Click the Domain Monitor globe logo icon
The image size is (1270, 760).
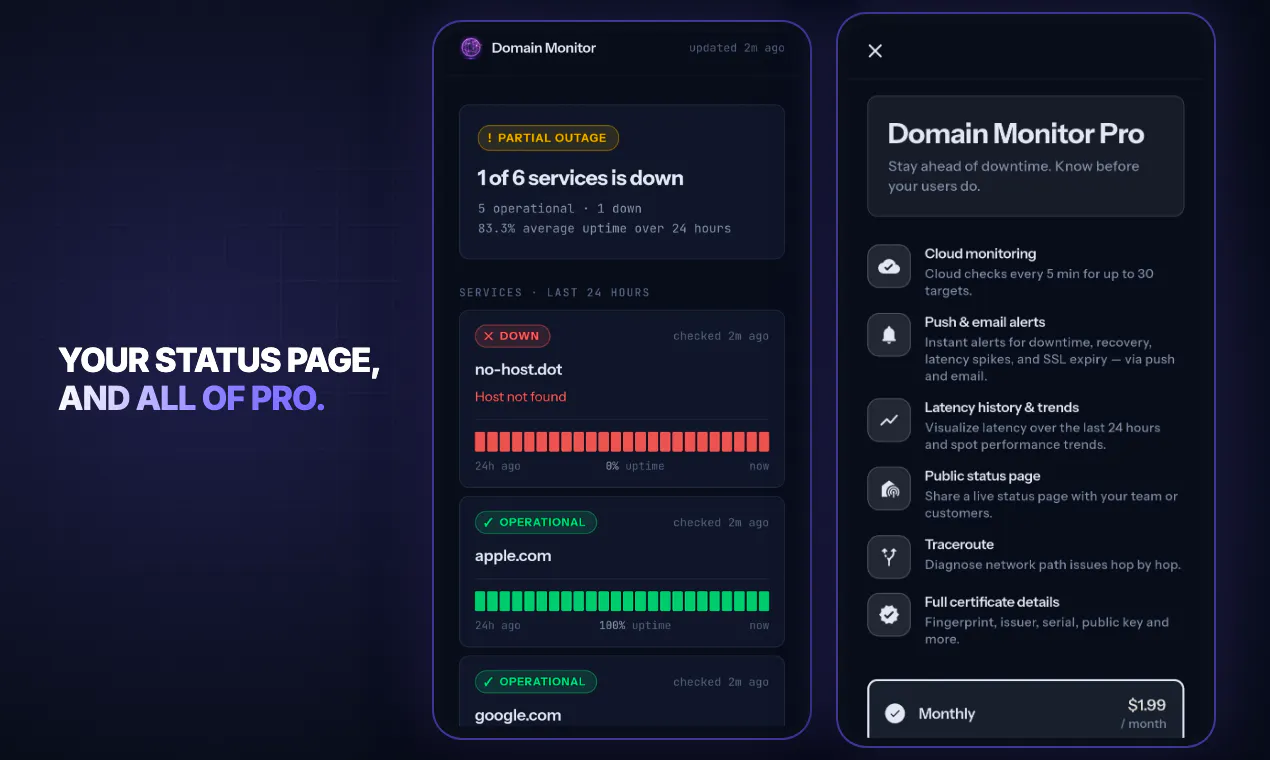[471, 48]
